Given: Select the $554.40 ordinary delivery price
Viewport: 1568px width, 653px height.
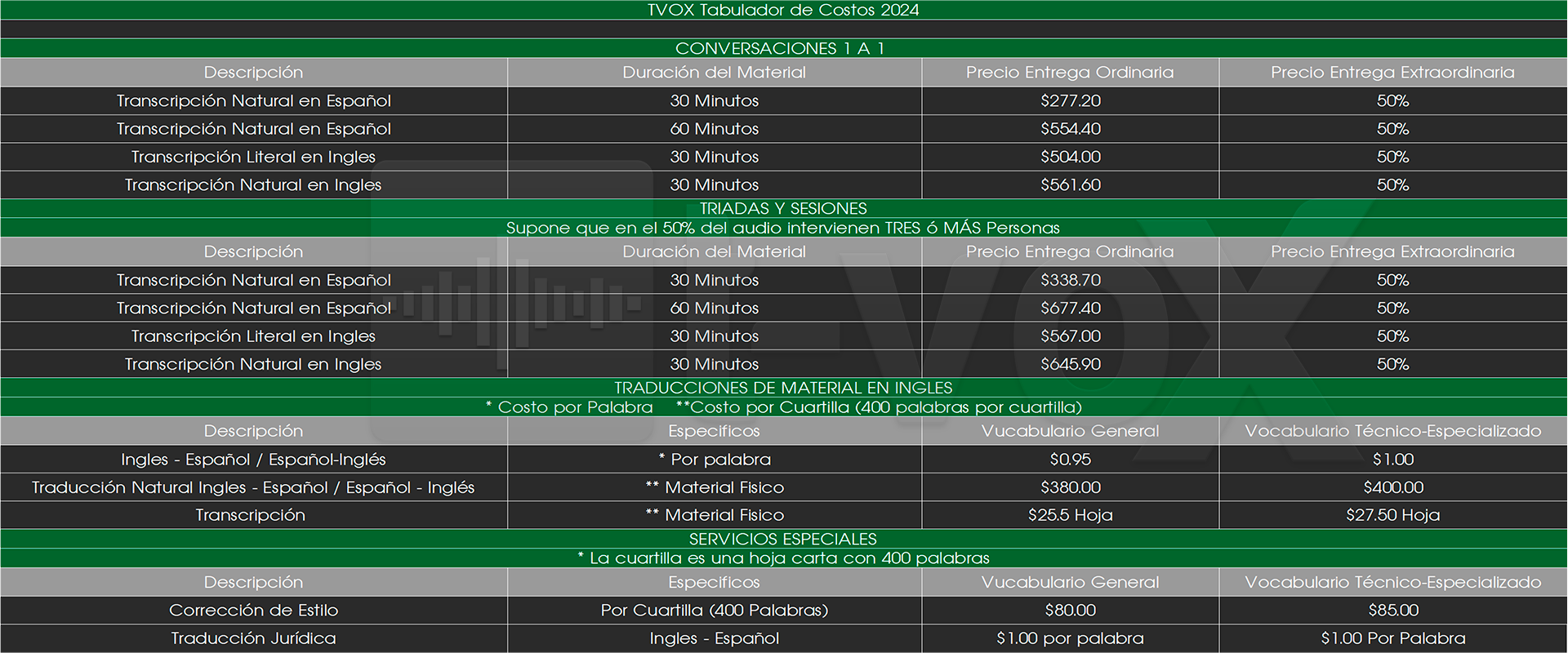Looking at the screenshot, I should point(1070,129).
